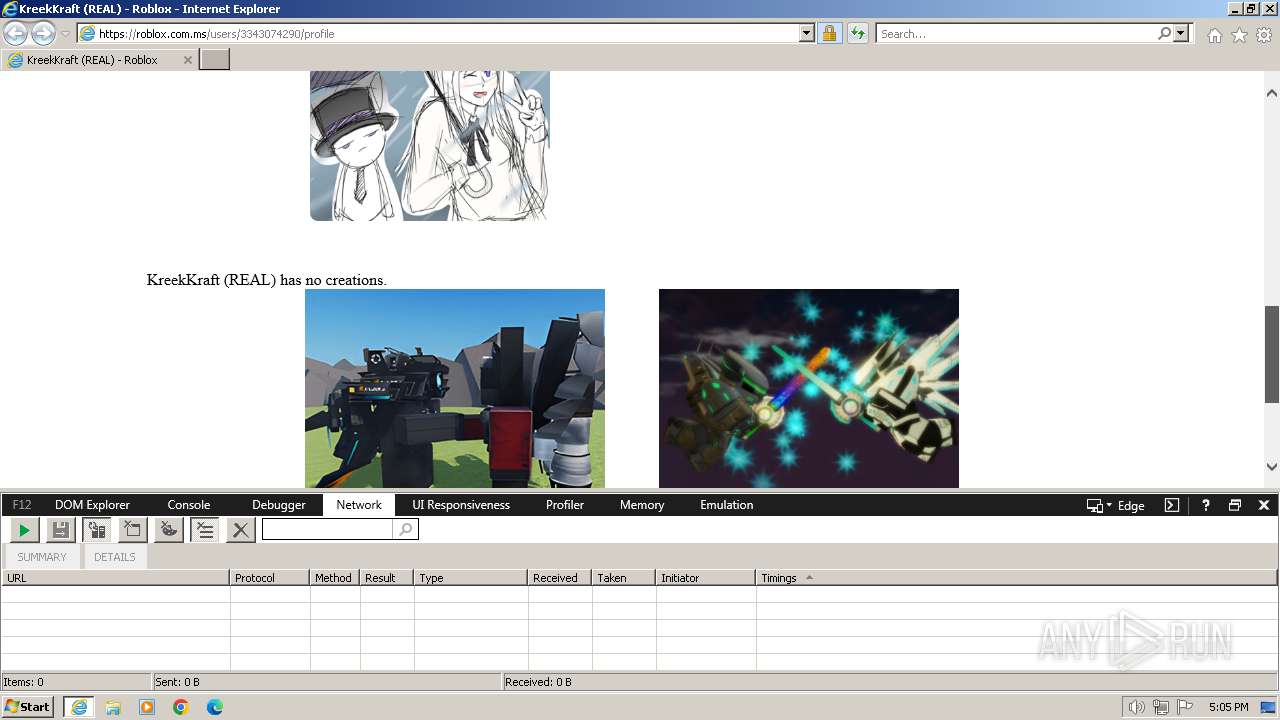Sort by the Received column header
The image size is (1280, 720).
click(560, 578)
